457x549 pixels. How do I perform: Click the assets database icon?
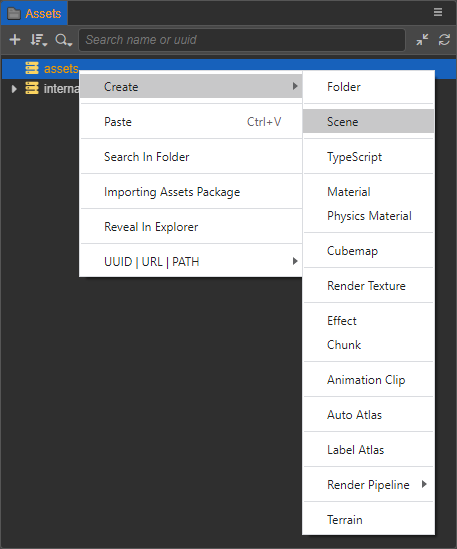coord(32,68)
